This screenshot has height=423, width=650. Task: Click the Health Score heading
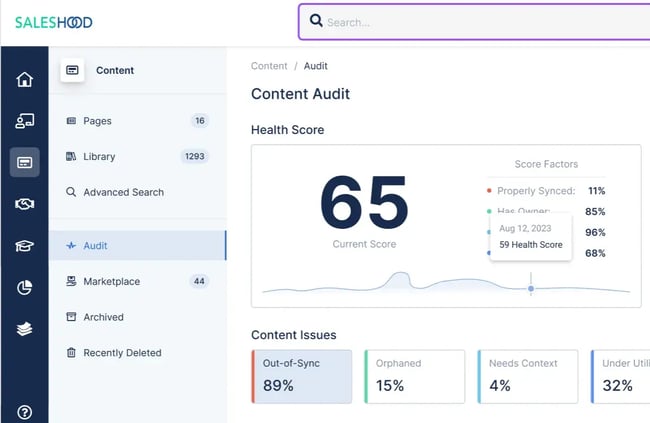[287, 130]
